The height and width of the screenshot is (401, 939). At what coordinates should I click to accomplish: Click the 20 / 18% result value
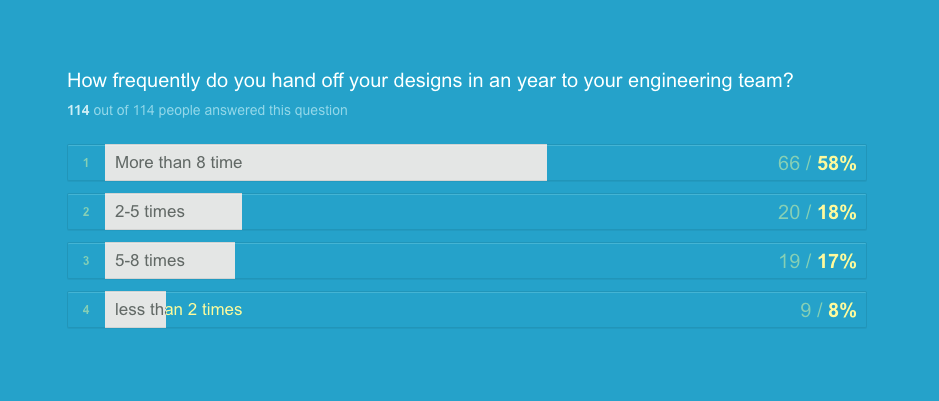pos(817,212)
